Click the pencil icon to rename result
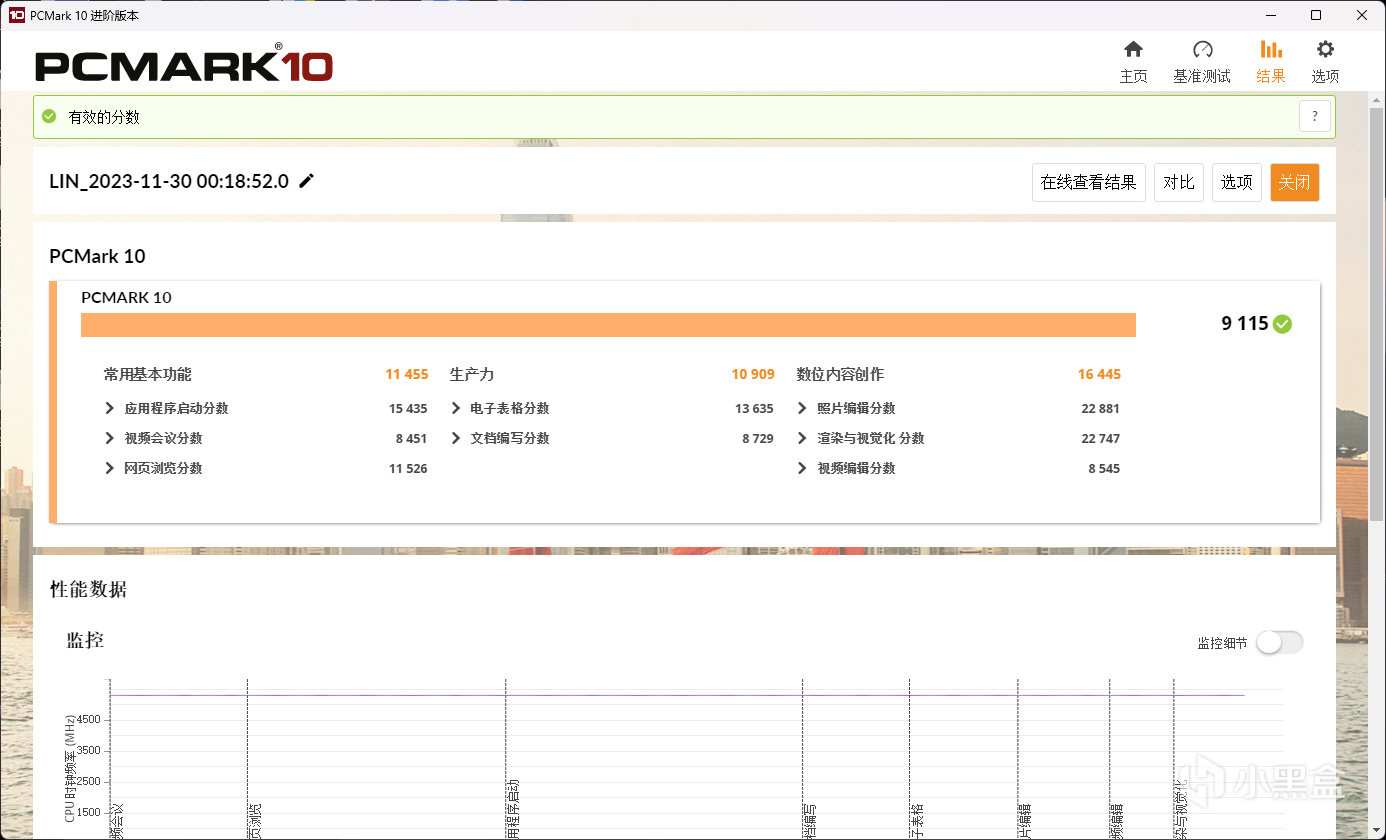This screenshot has width=1386, height=840. tap(306, 181)
